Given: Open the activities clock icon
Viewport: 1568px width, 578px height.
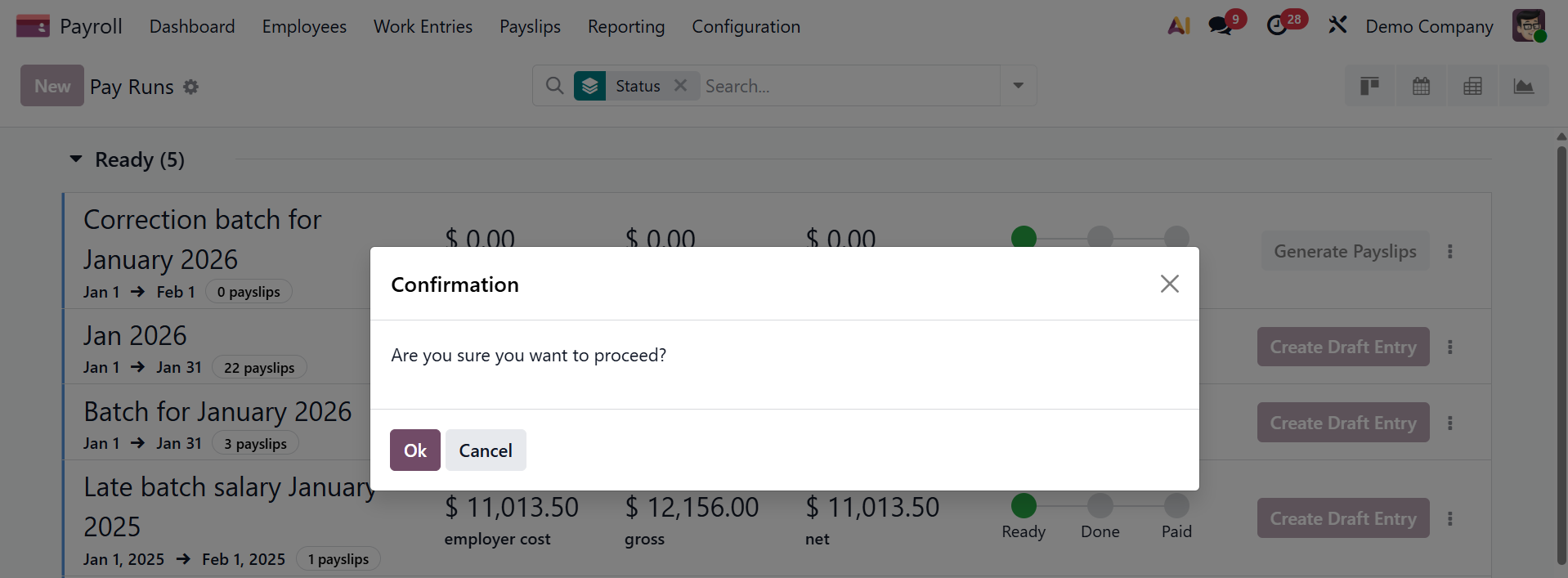Looking at the screenshot, I should point(1277,26).
